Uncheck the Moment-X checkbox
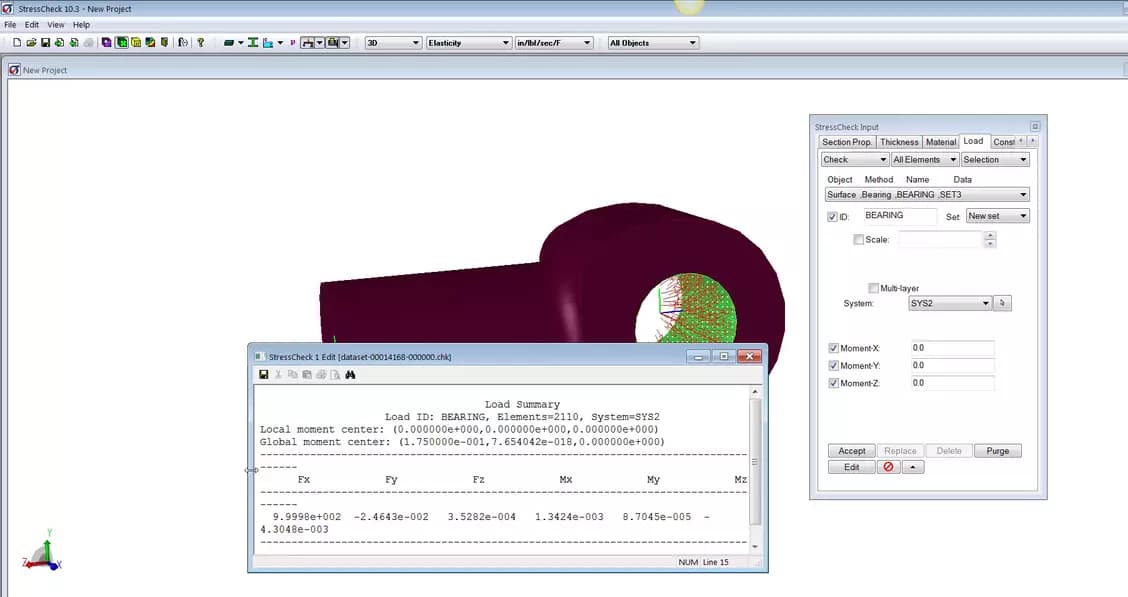Image resolution: width=1128 pixels, height=597 pixels. pos(833,347)
